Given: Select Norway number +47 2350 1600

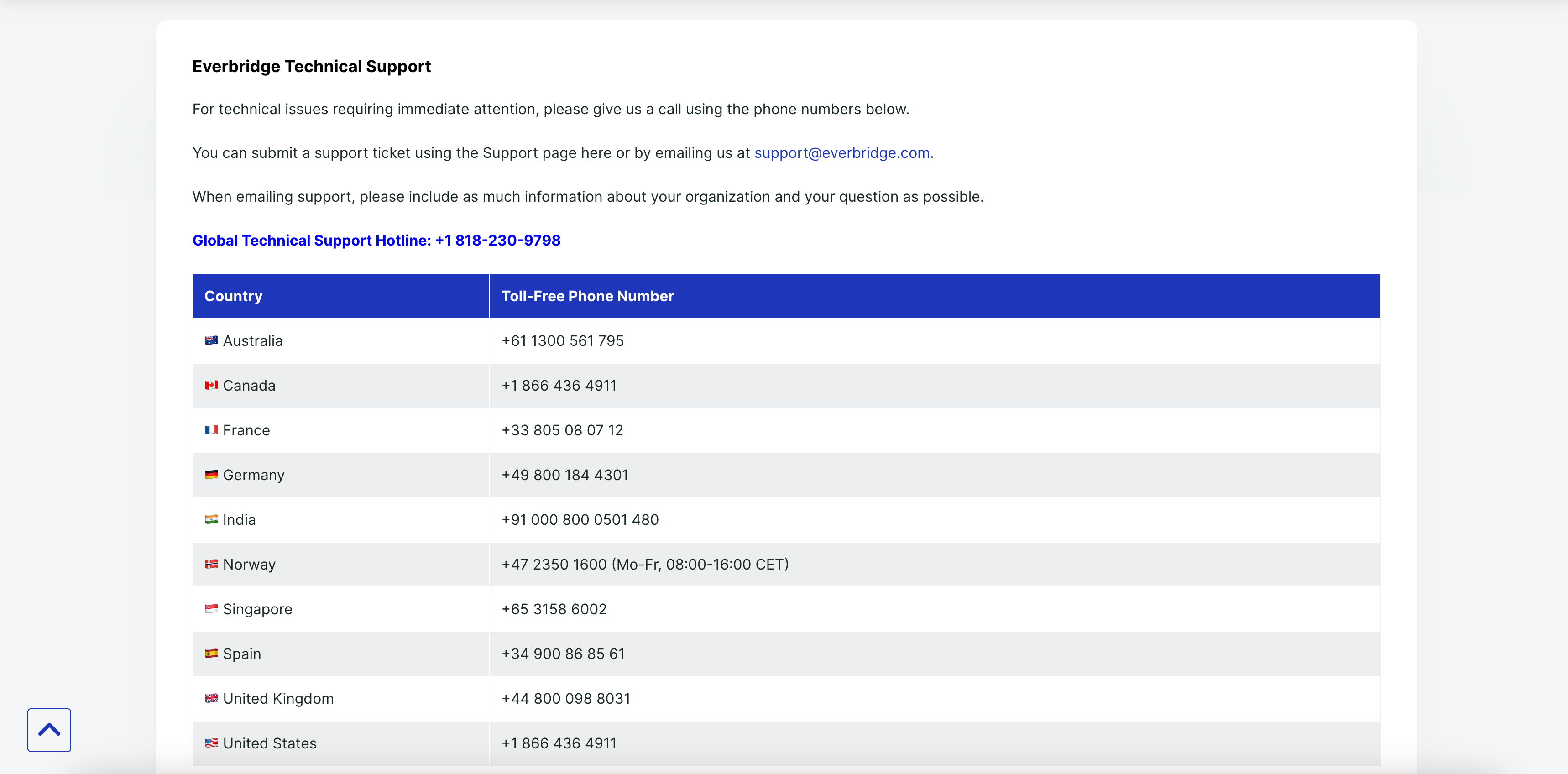Looking at the screenshot, I should (554, 565).
